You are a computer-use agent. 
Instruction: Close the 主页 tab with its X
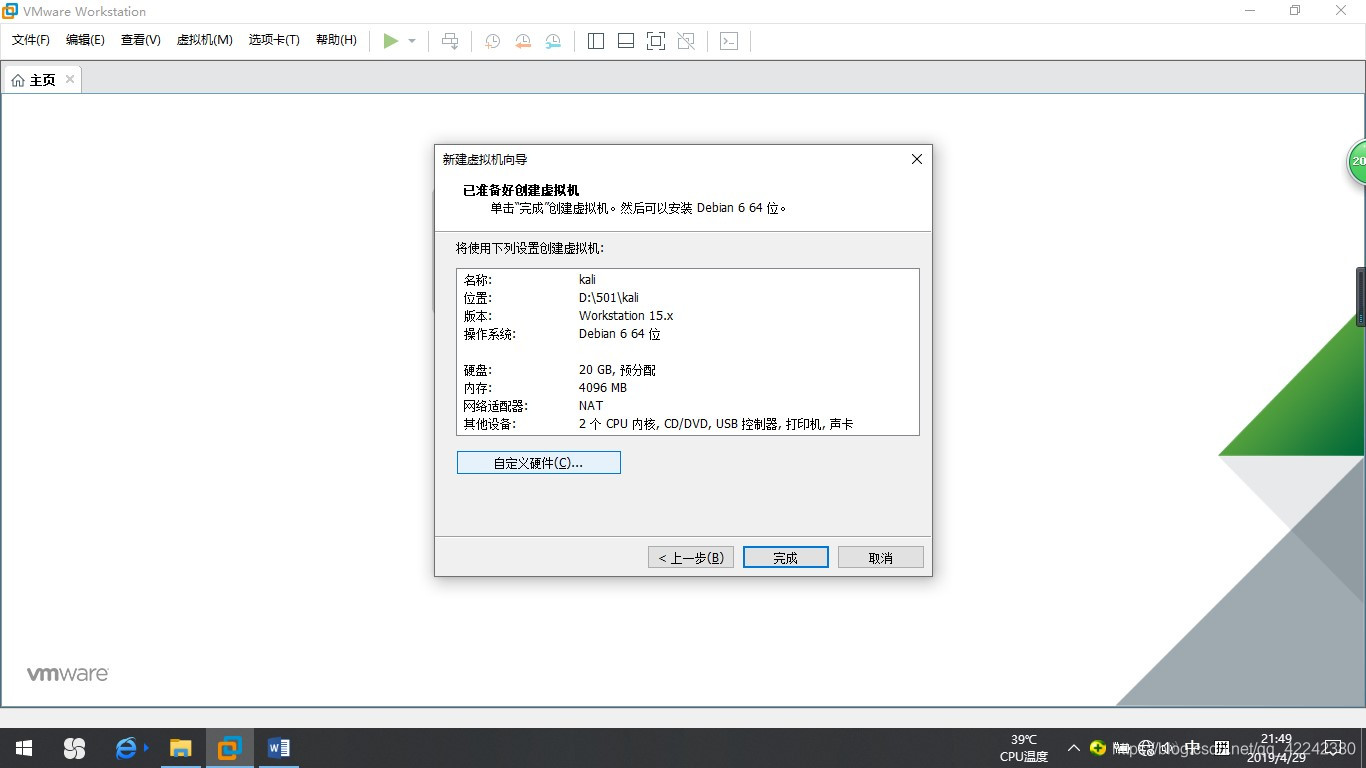pos(70,79)
